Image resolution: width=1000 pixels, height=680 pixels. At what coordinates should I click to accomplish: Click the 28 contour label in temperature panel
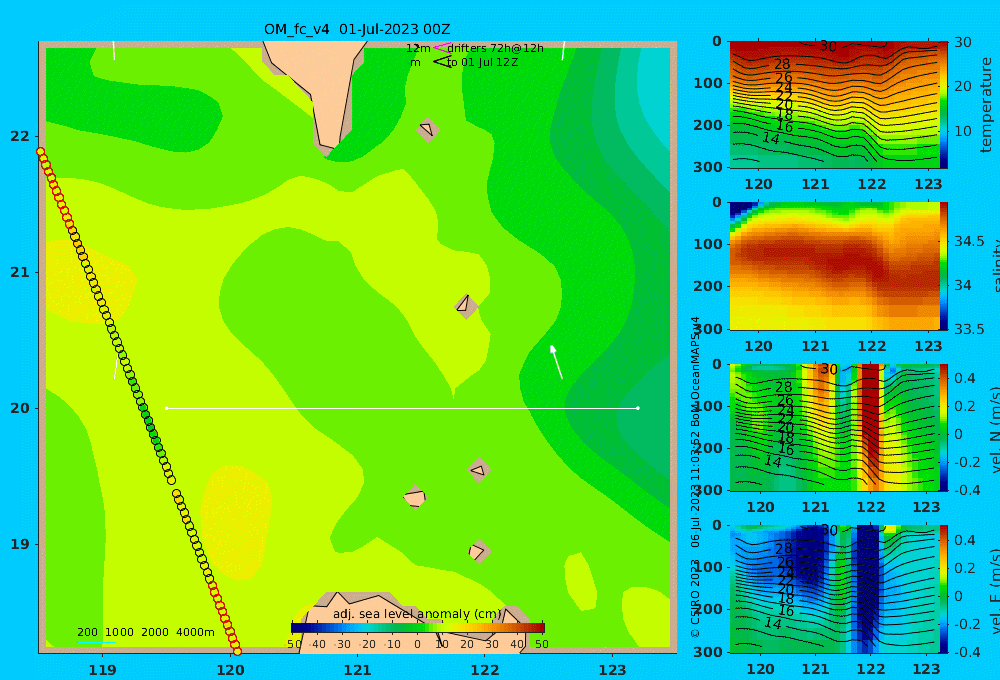pos(782,64)
